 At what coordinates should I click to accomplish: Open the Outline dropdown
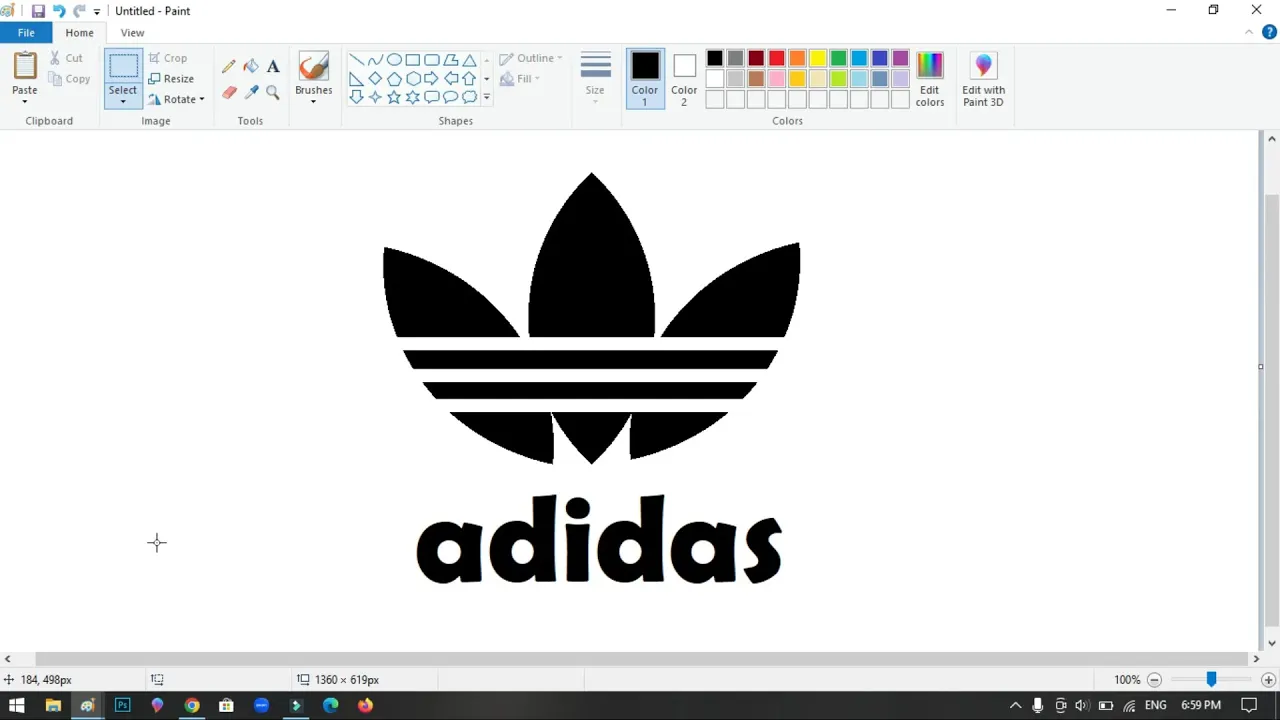[x=531, y=58]
